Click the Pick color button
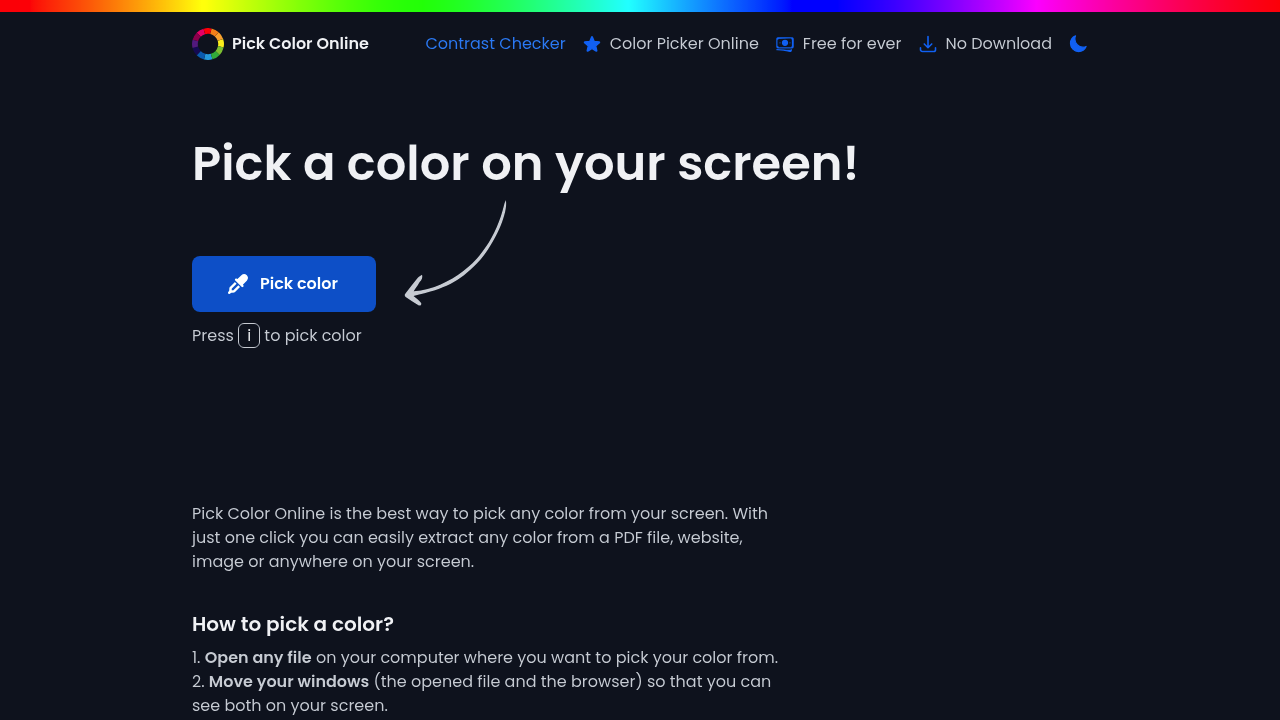1280x720 pixels. (x=283, y=283)
